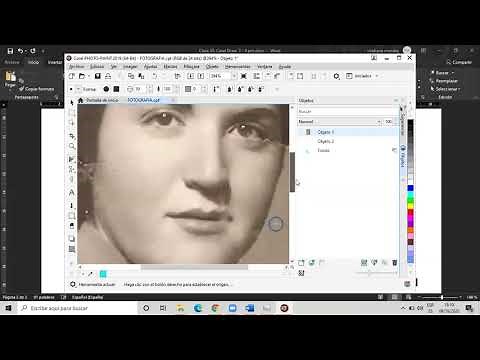Open Word from the Windows taskbar
480x360 pixels.
(x=250, y=308)
